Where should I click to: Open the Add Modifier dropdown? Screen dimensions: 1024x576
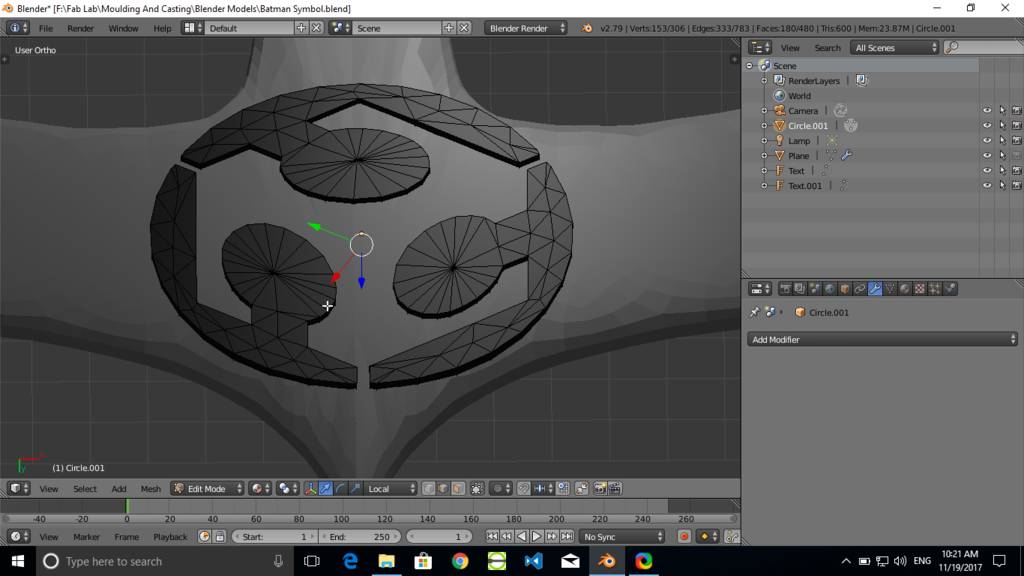click(883, 340)
